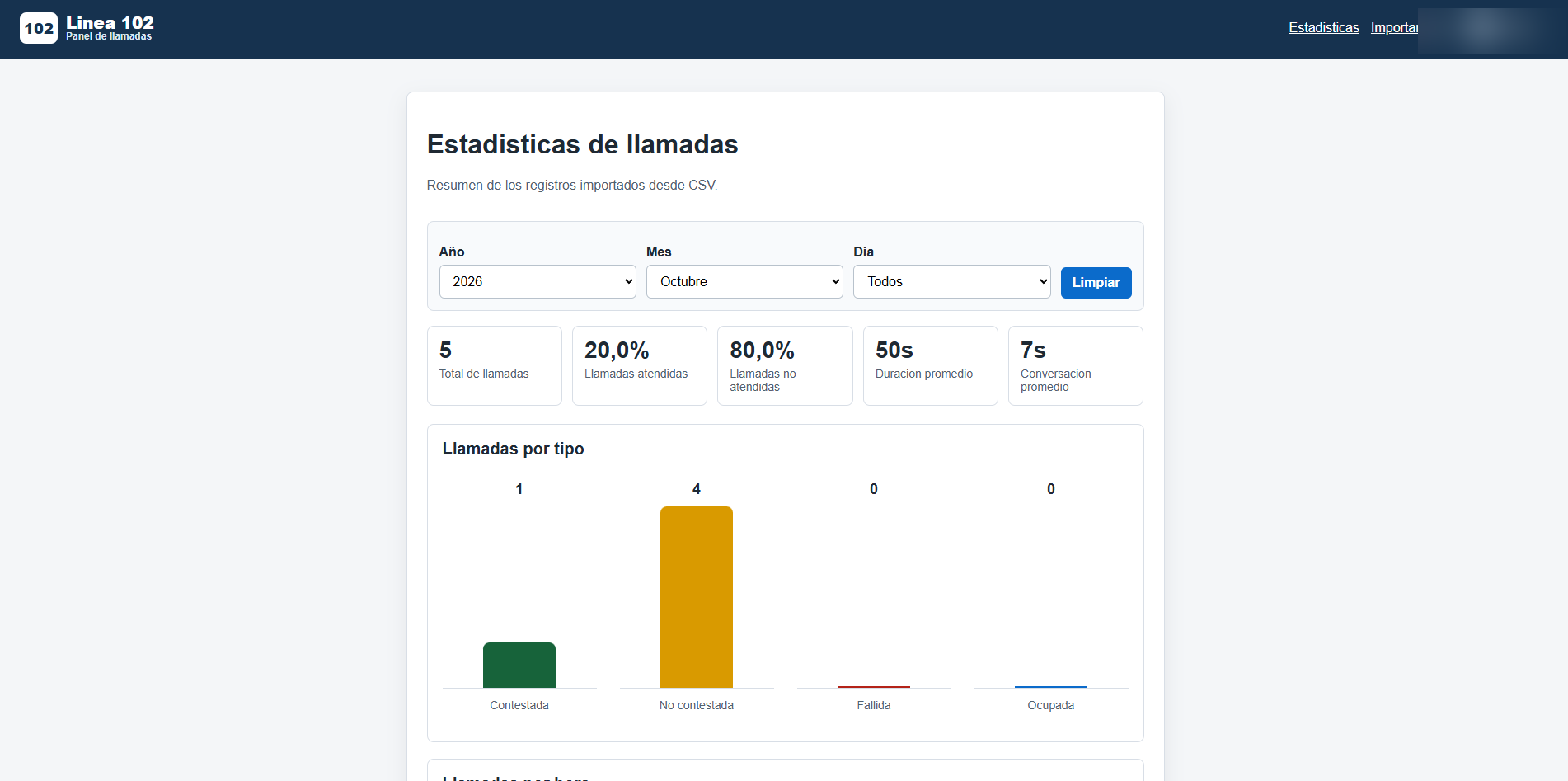
Task: Click the blue Ocupada bar line
Action: click(1051, 686)
